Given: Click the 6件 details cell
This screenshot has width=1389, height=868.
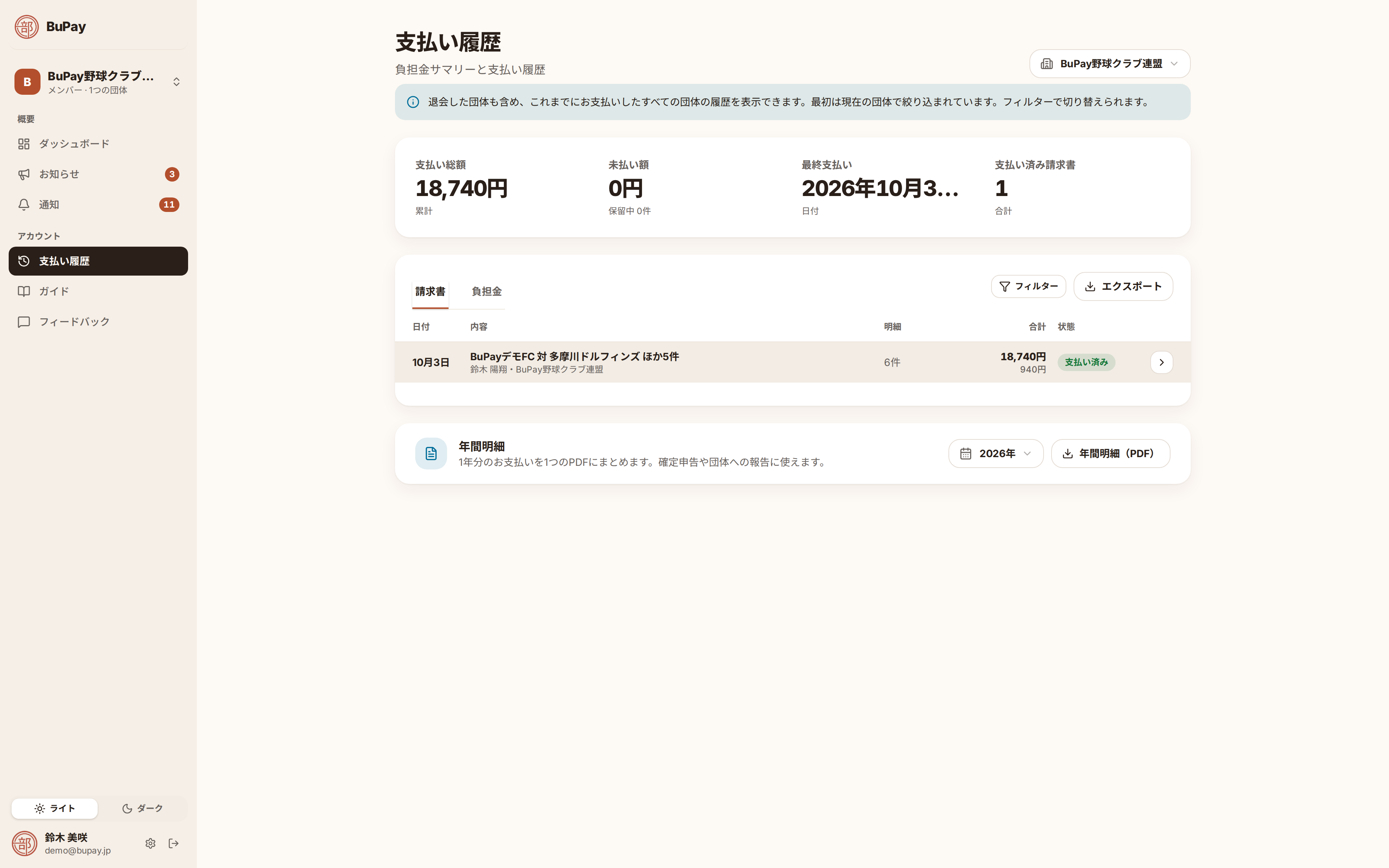Looking at the screenshot, I should (x=892, y=362).
